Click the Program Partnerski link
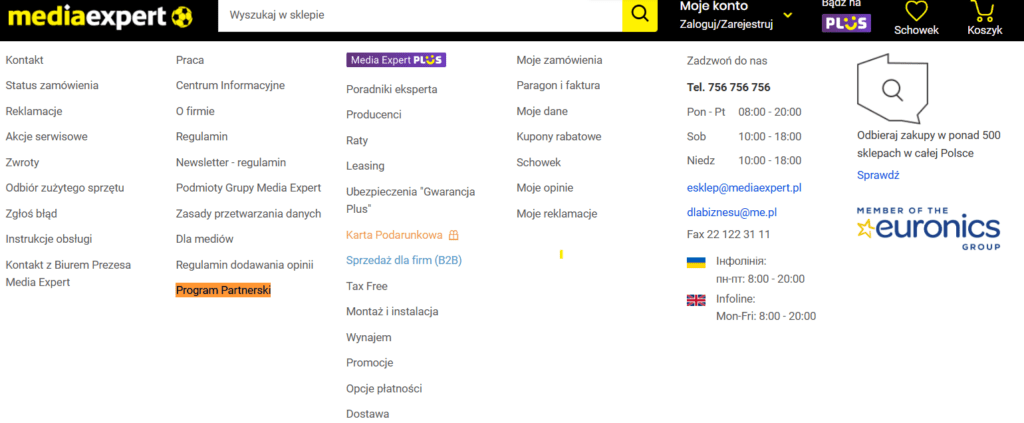This screenshot has width=1024, height=423. point(223,290)
